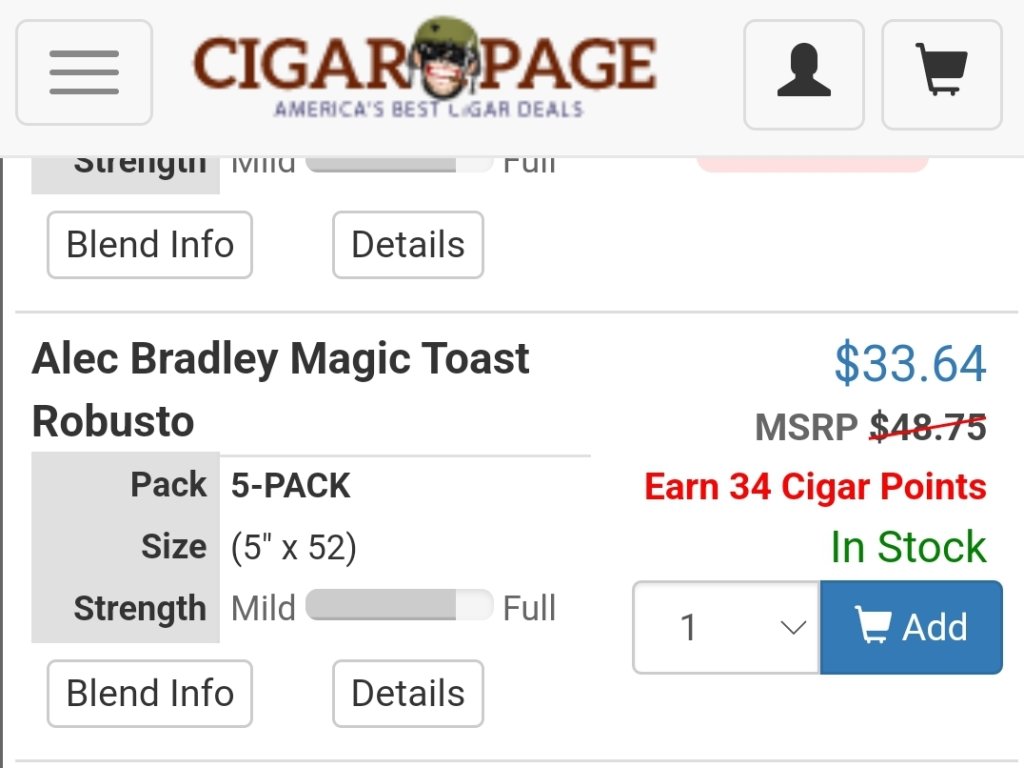This screenshot has height=768, width=1024.
Task: Click the In Stock status label
Action: pyautogui.click(x=908, y=547)
